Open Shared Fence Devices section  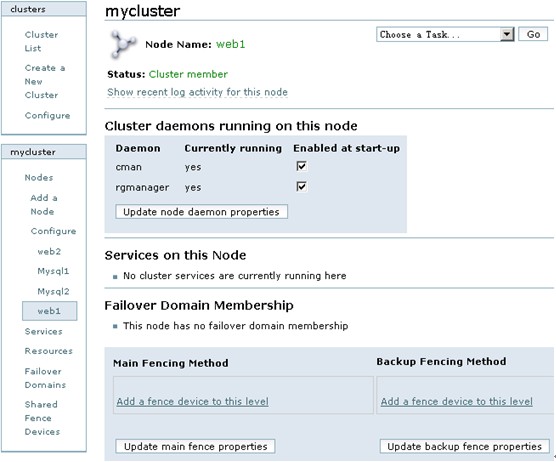point(42,418)
